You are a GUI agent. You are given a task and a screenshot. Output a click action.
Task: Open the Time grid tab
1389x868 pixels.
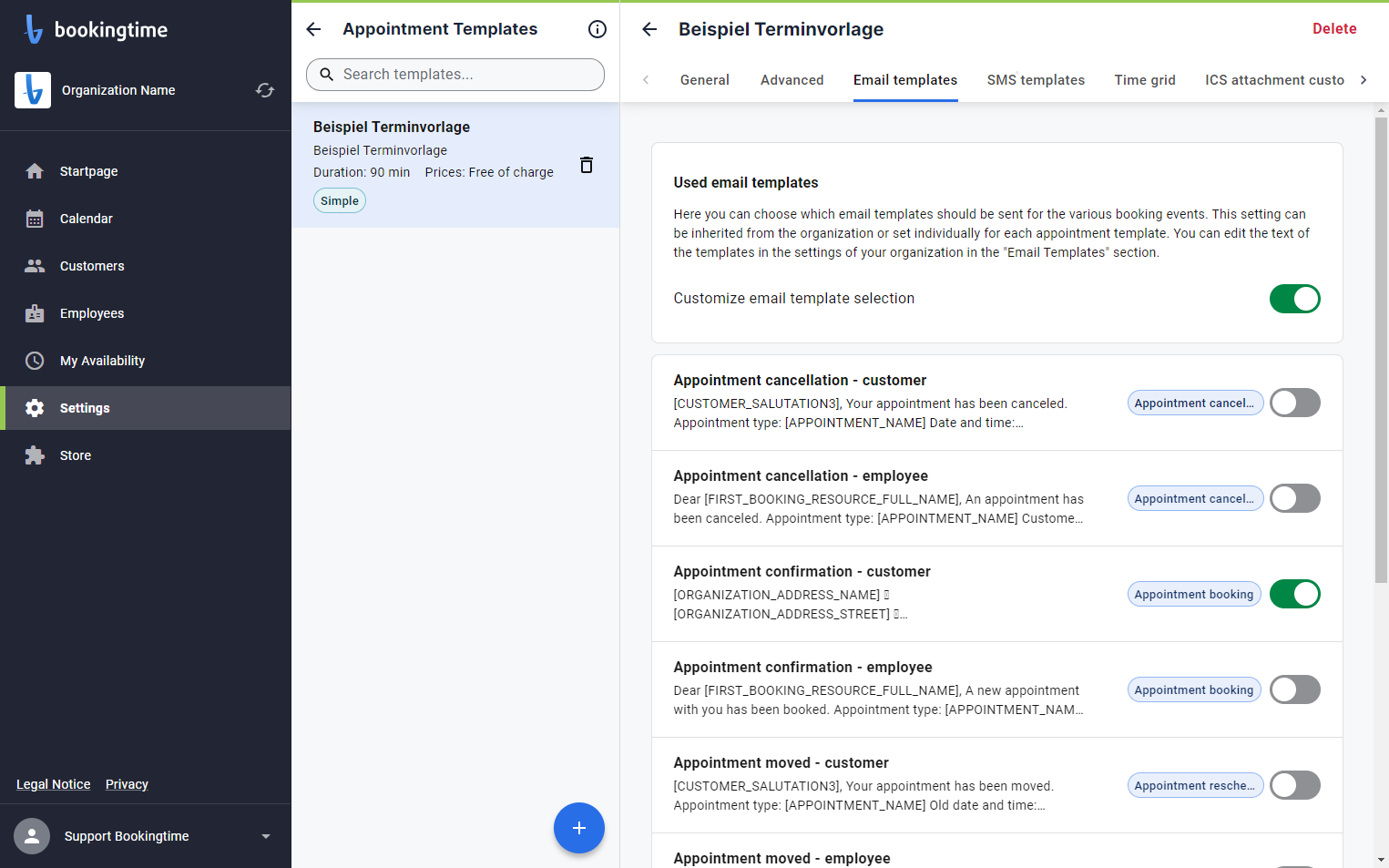pyautogui.click(x=1145, y=80)
